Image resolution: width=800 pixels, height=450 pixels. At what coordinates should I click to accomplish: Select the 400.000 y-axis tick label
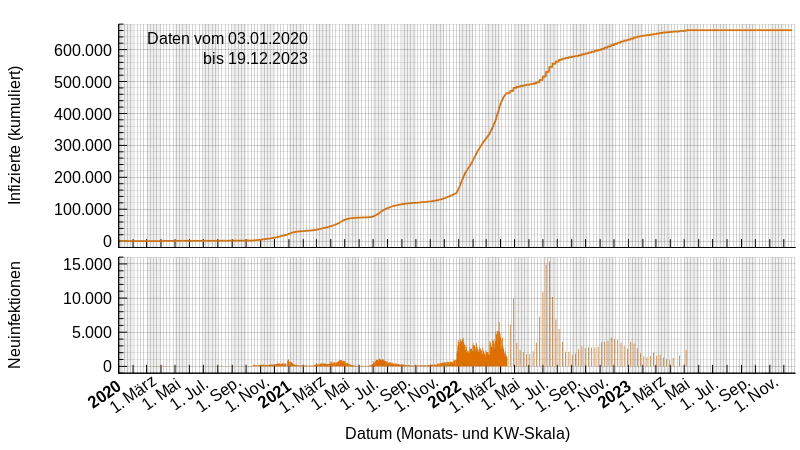(83, 114)
